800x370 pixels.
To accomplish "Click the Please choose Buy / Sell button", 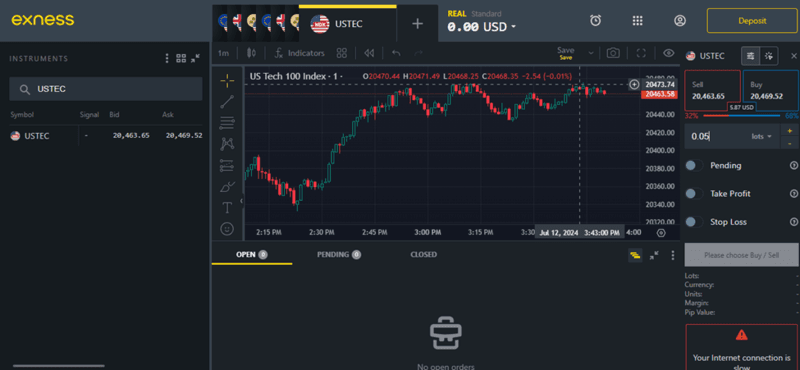I will 741,255.
